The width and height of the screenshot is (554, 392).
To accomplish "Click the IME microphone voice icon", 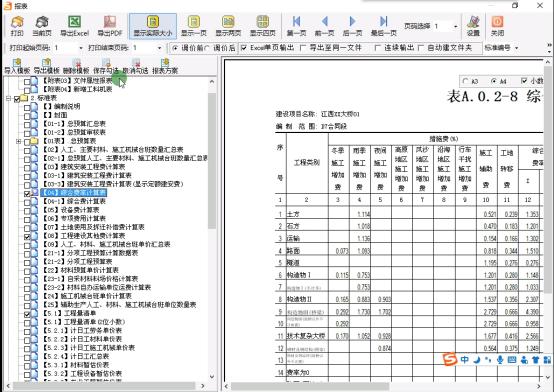I will click(x=500, y=359).
